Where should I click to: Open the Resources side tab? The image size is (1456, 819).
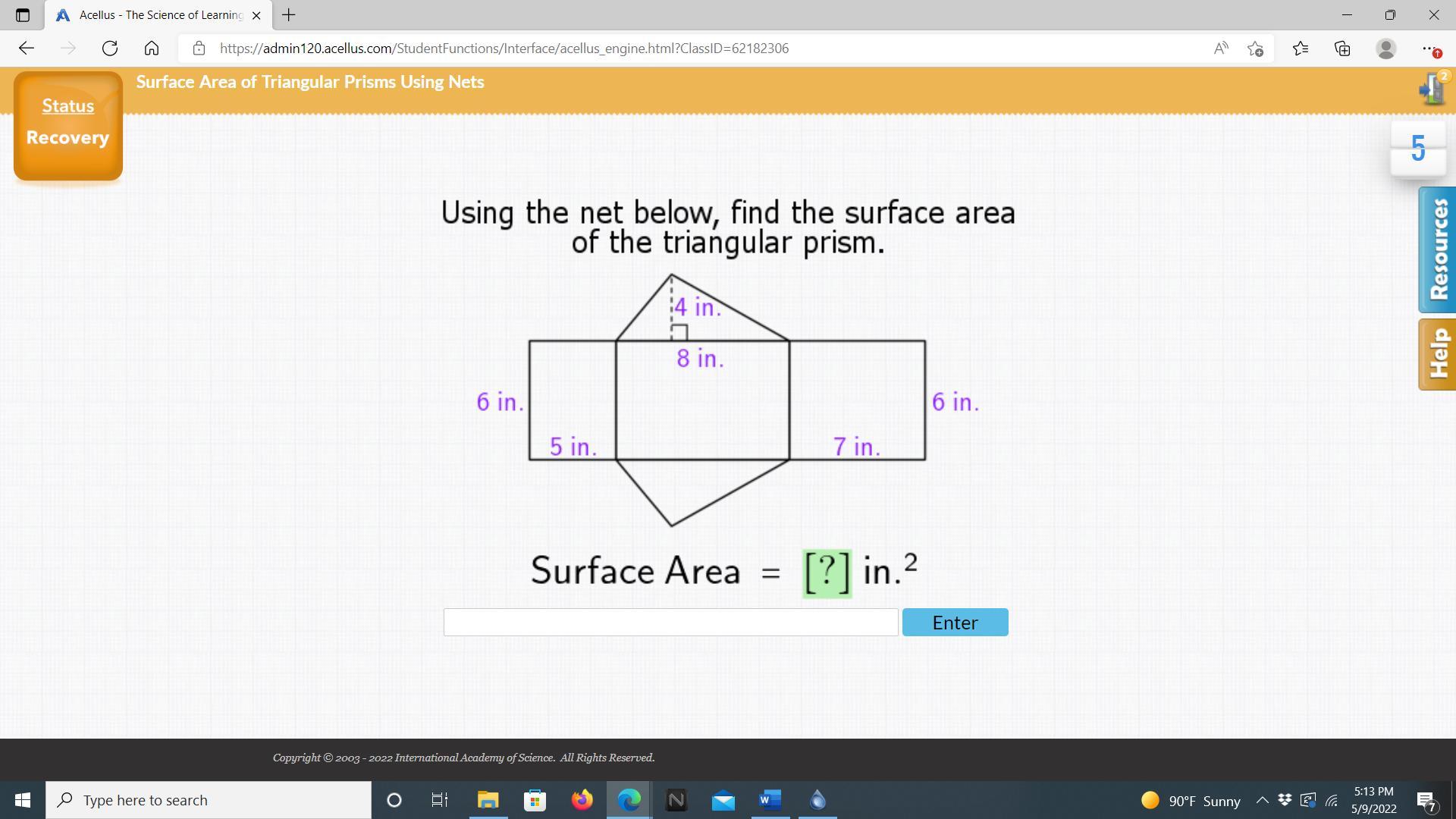tap(1437, 249)
